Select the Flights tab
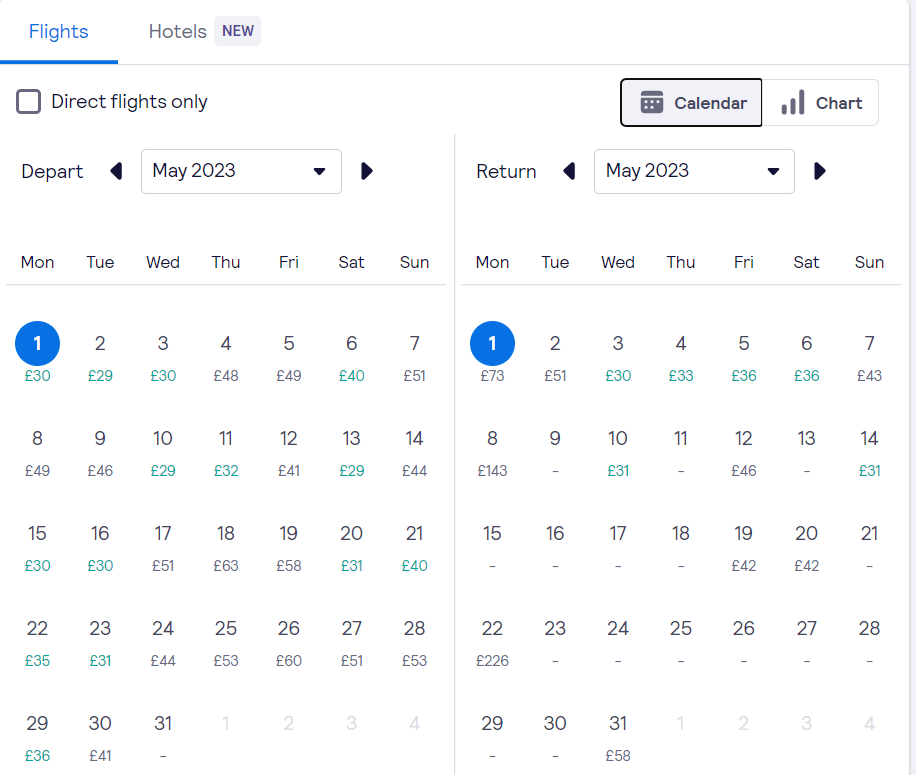Image resolution: width=916 pixels, height=775 pixels. [x=59, y=31]
